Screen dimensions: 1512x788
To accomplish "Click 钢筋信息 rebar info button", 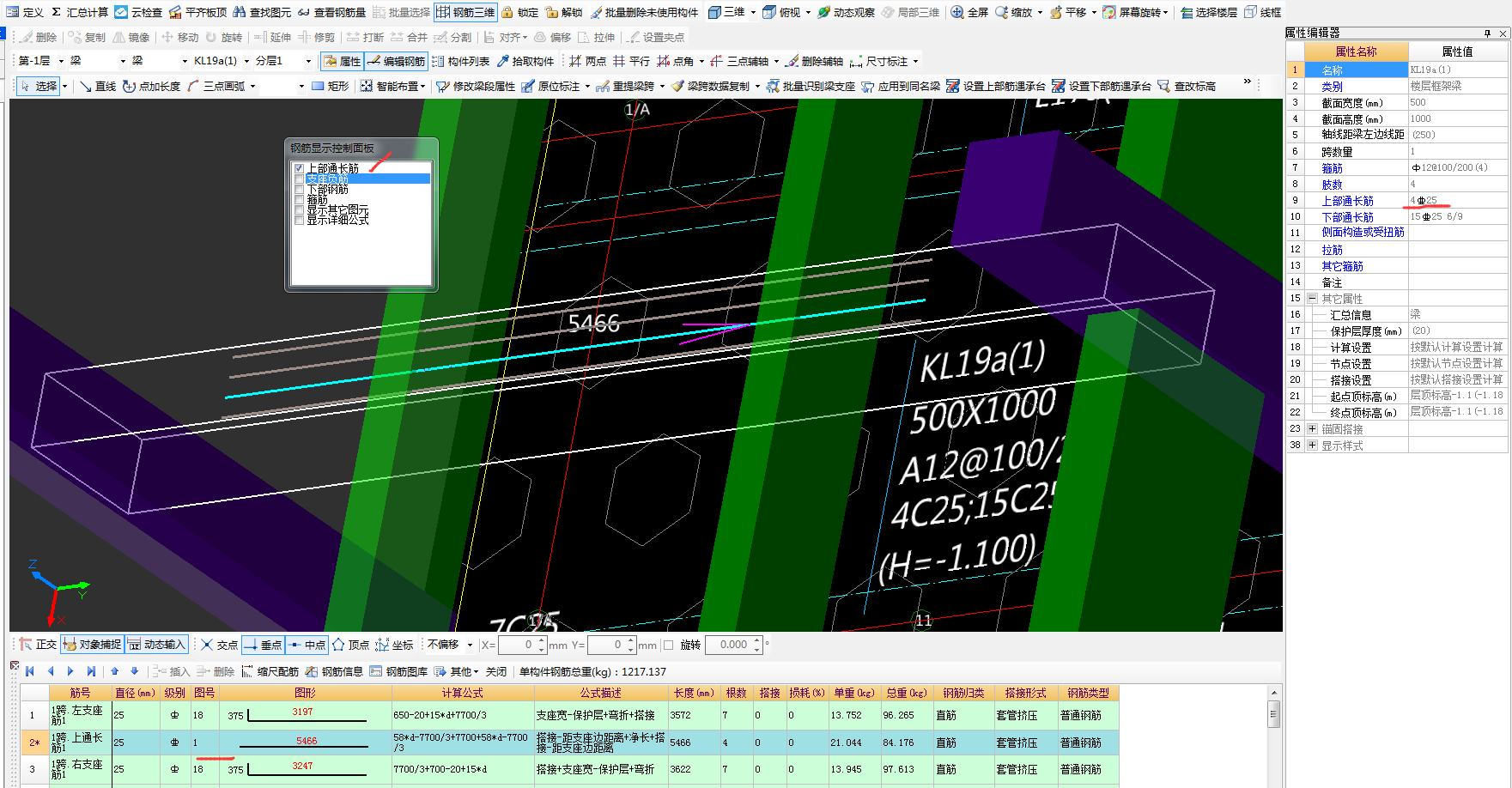I will coord(335,671).
